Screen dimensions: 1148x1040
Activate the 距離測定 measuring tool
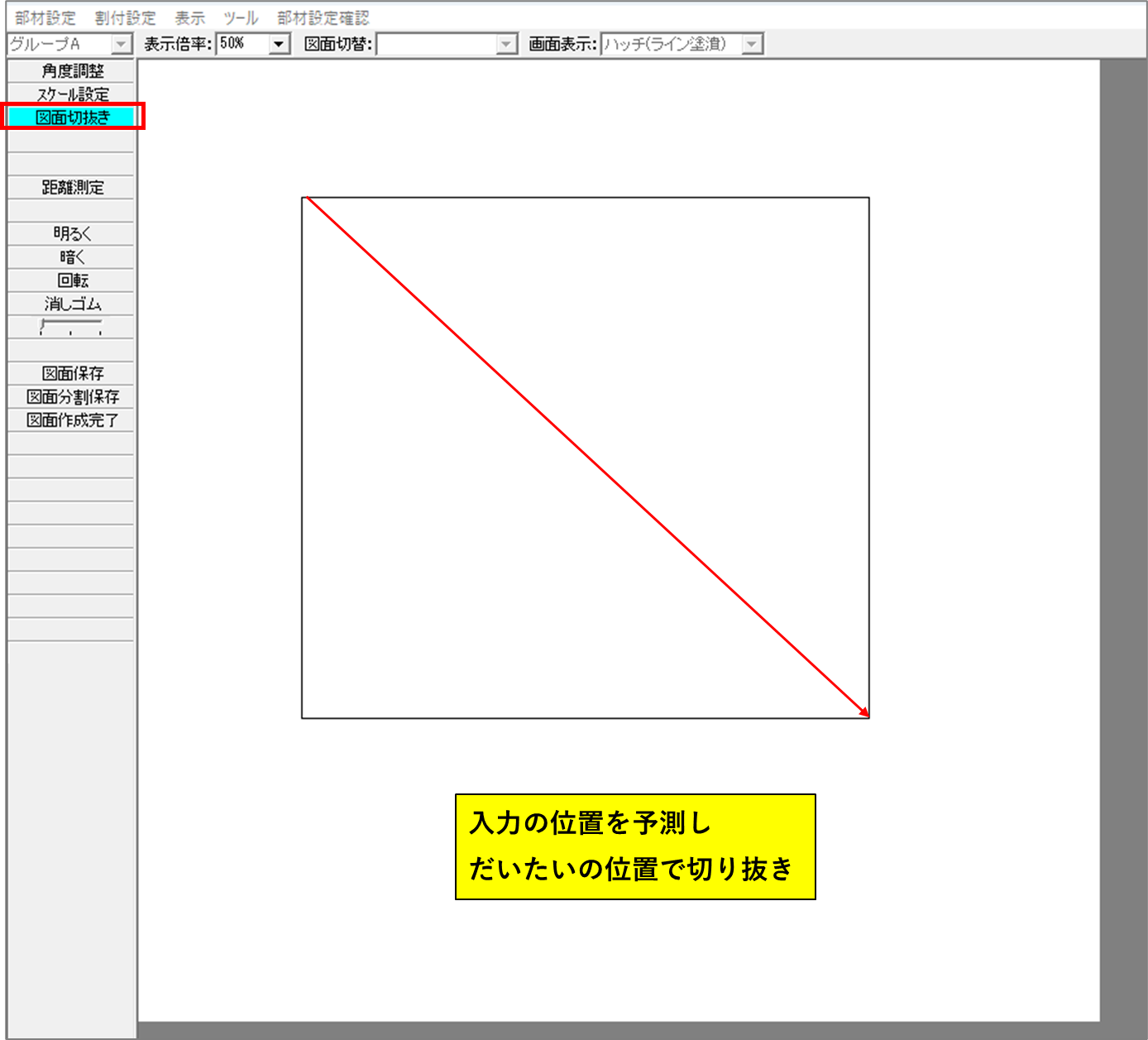tap(72, 188)
